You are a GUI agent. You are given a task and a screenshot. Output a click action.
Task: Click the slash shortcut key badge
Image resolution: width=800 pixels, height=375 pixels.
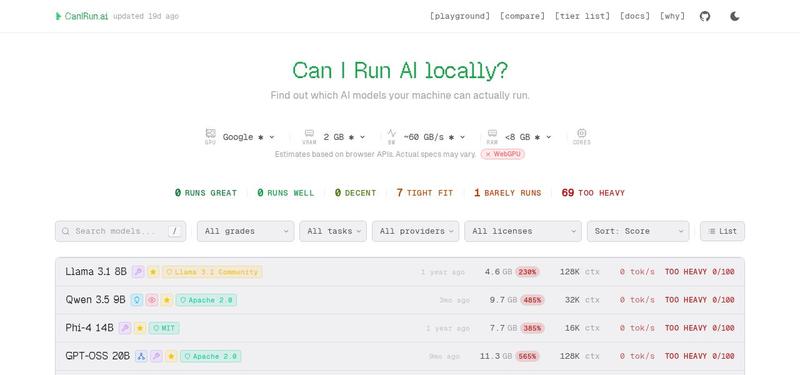(x=174, y=231)
